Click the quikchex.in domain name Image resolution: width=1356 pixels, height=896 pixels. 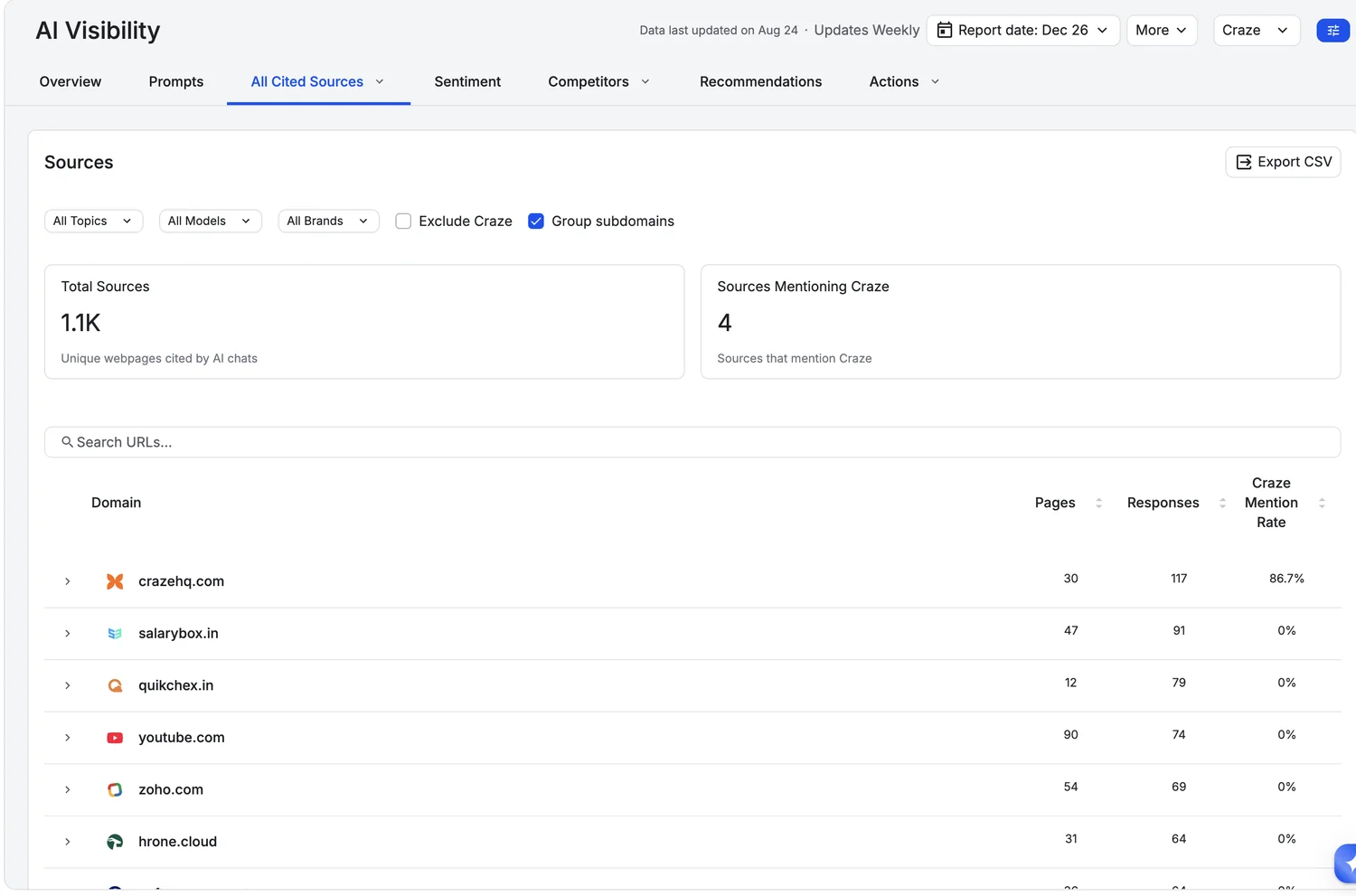coord(176,685)
